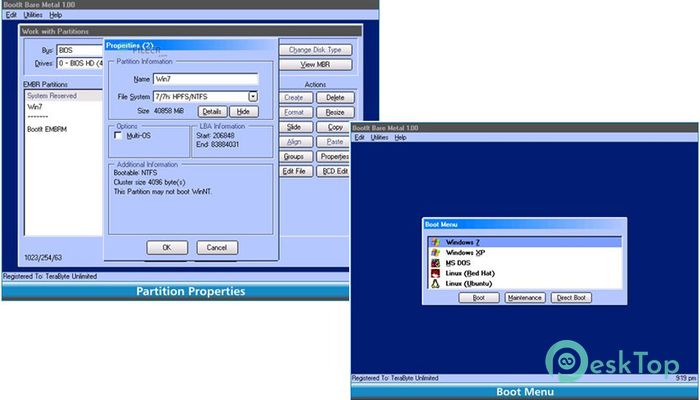Click the Boot button in Boot Menu
This screenshot has height=400, width=700.
click(479, 298)
